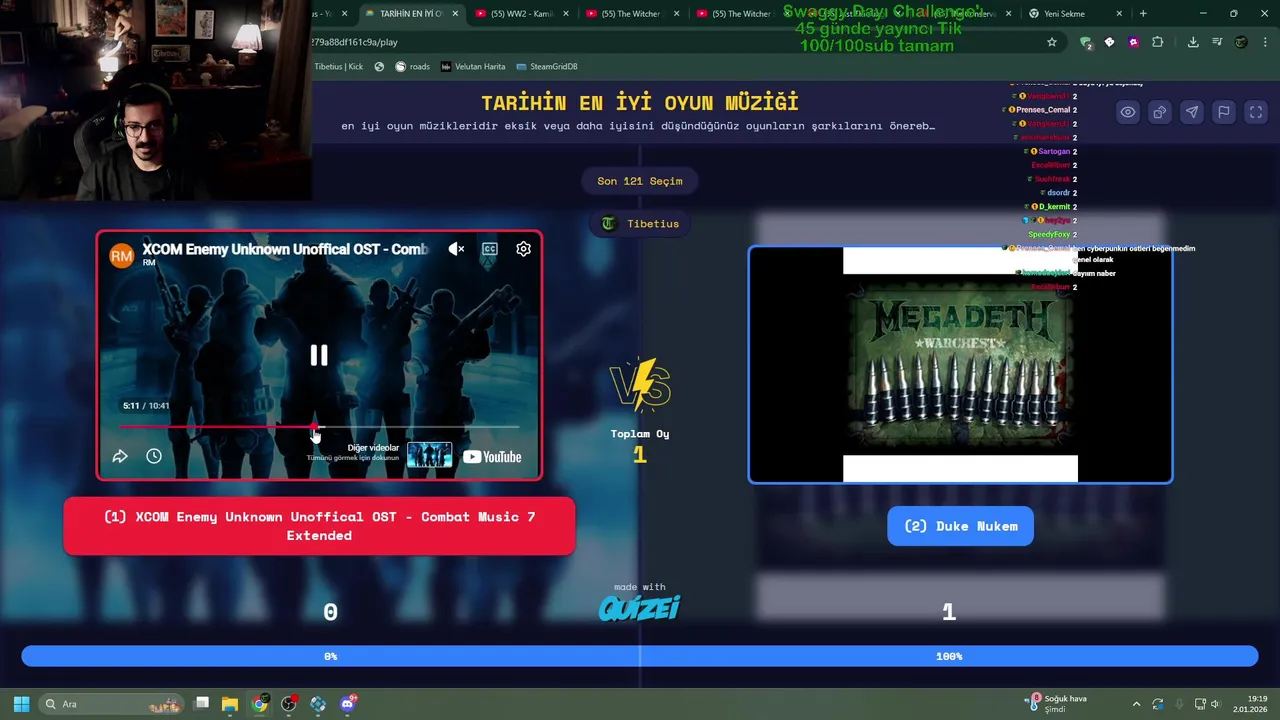
Task: Seek the XCOM video progress bar
Action: [x=319, y=427]
